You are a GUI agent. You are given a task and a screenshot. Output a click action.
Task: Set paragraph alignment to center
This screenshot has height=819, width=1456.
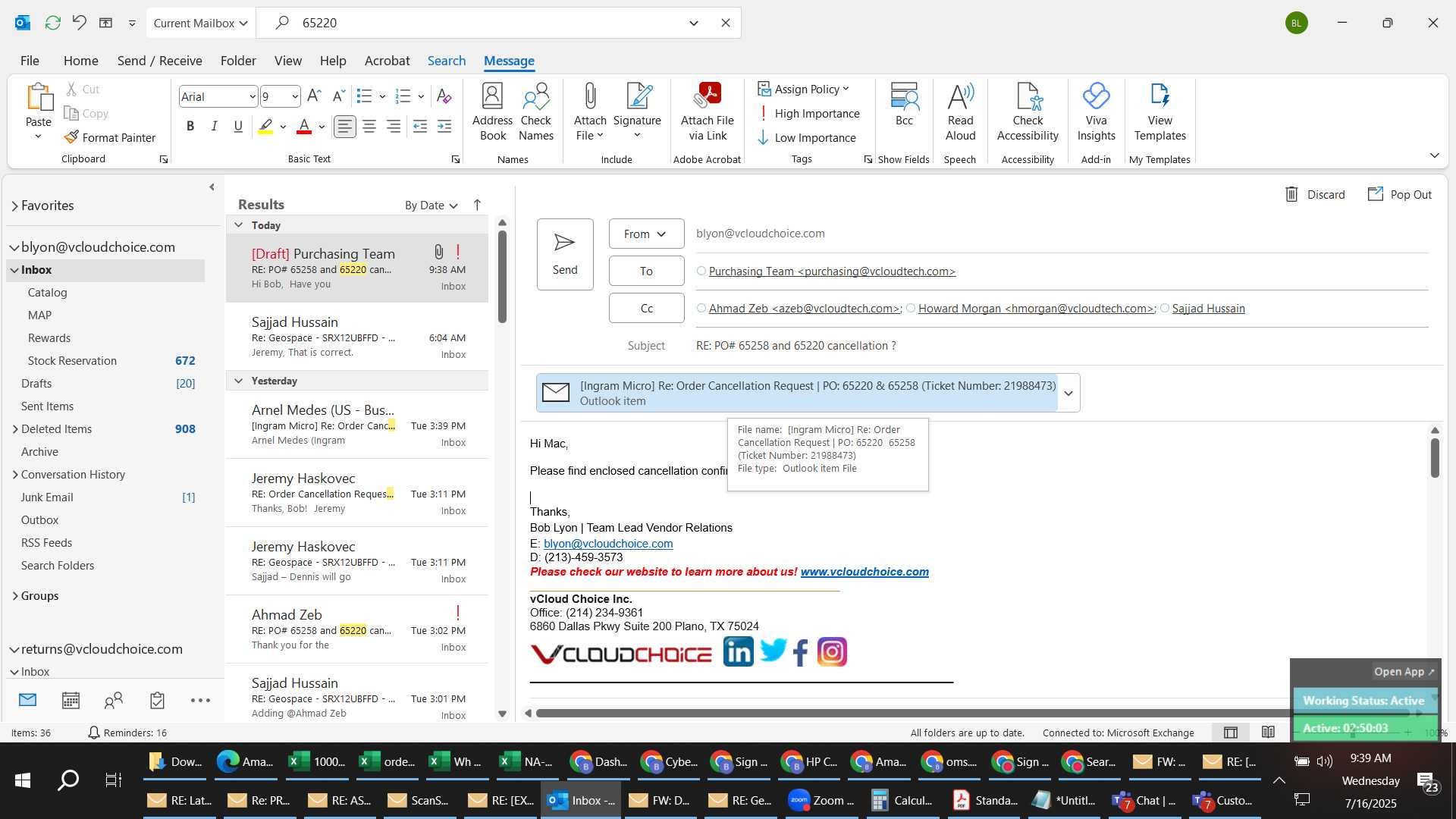click(x=369, y=127)
